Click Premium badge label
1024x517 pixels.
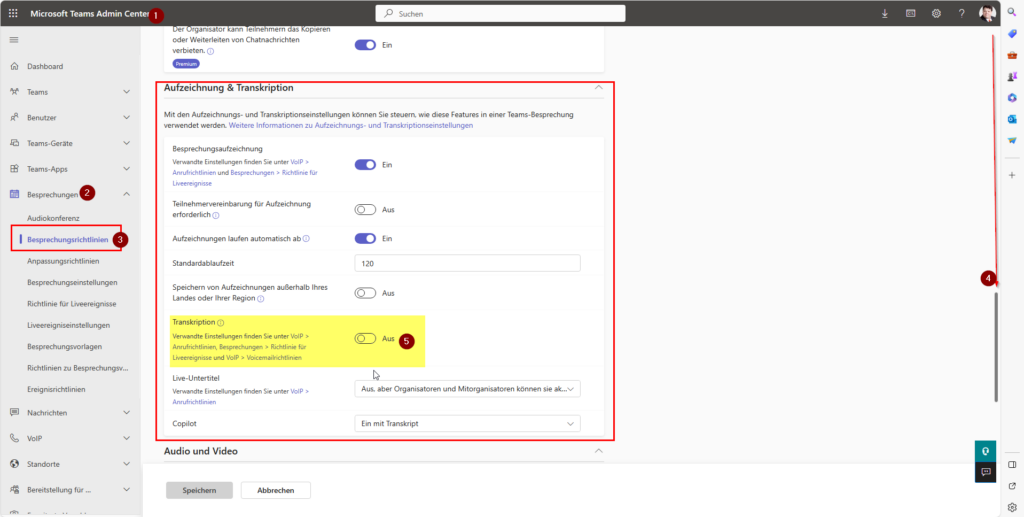(186, 64)
